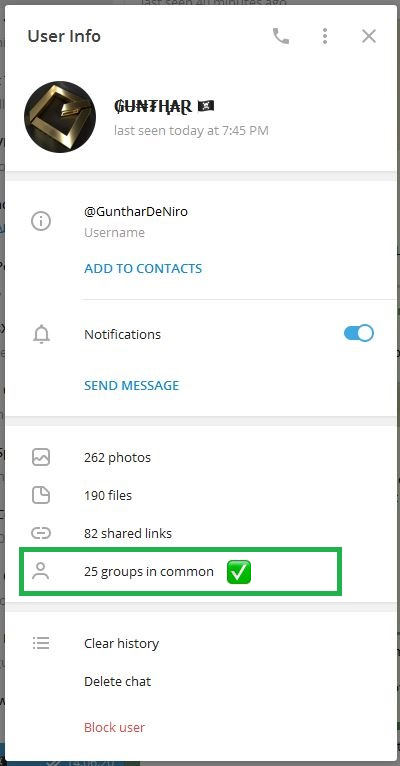Call the user via phone icon
The height and width of the screenshot is (766, 400).
281,36
